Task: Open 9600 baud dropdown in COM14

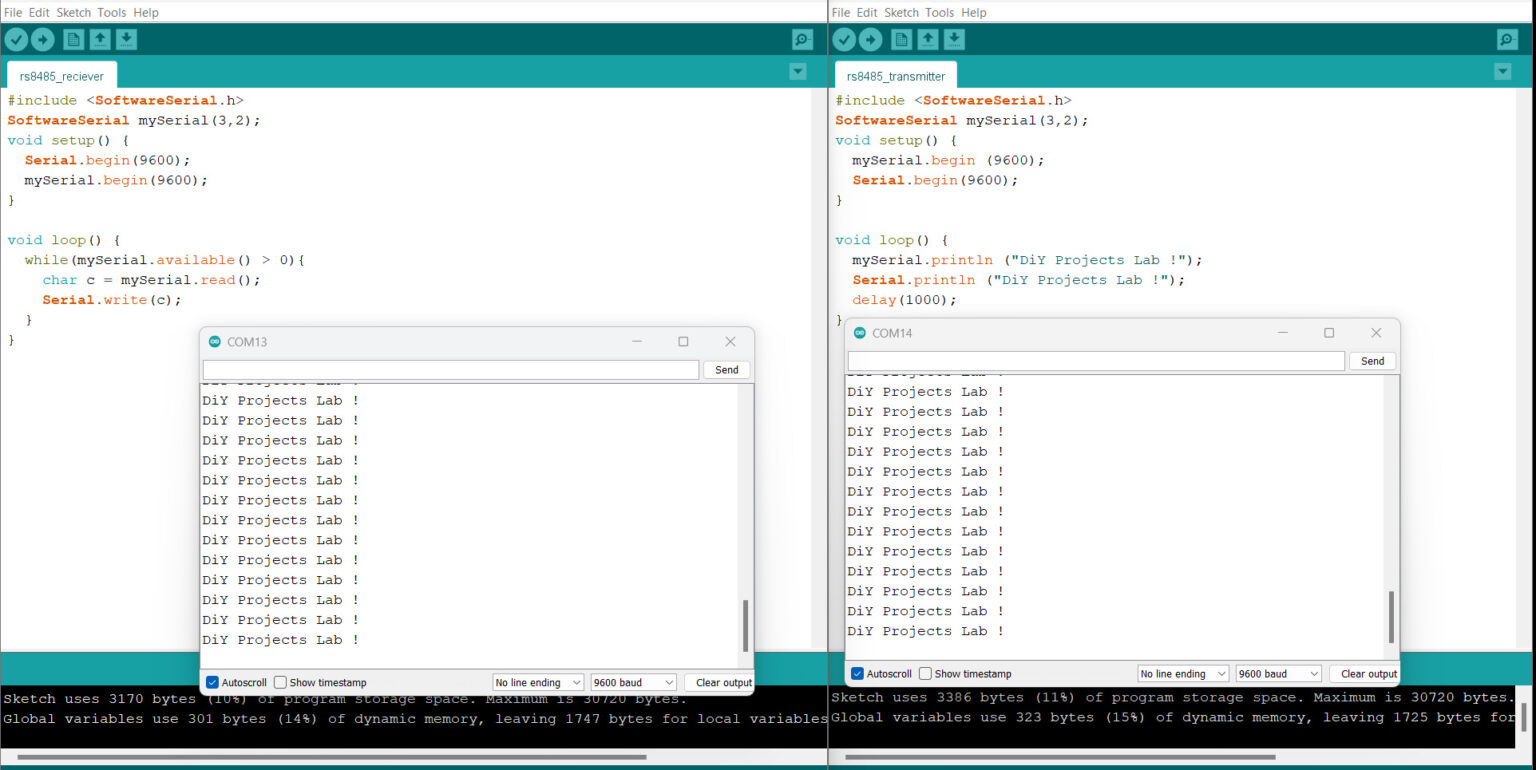Action: (x=1278, y=674)
